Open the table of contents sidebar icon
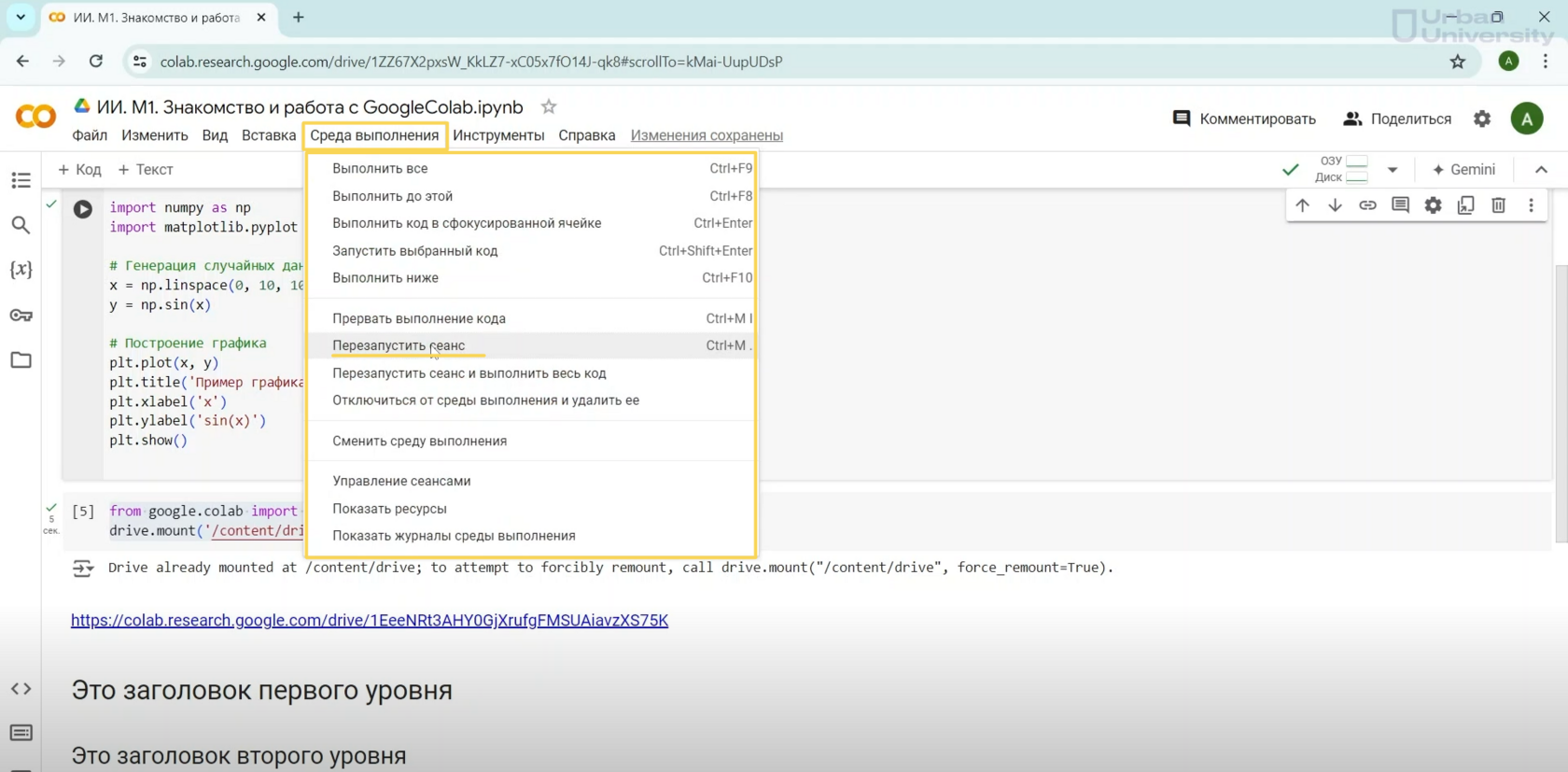This screenshot has width=1568, height=772. pyautogui.click(x=21, y=180)
